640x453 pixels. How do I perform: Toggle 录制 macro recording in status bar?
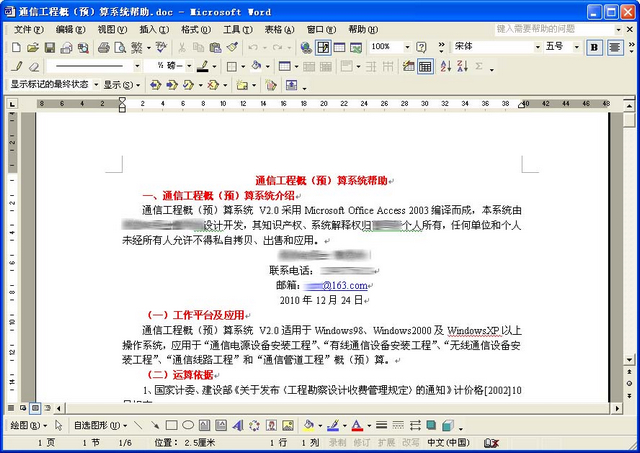338,442
